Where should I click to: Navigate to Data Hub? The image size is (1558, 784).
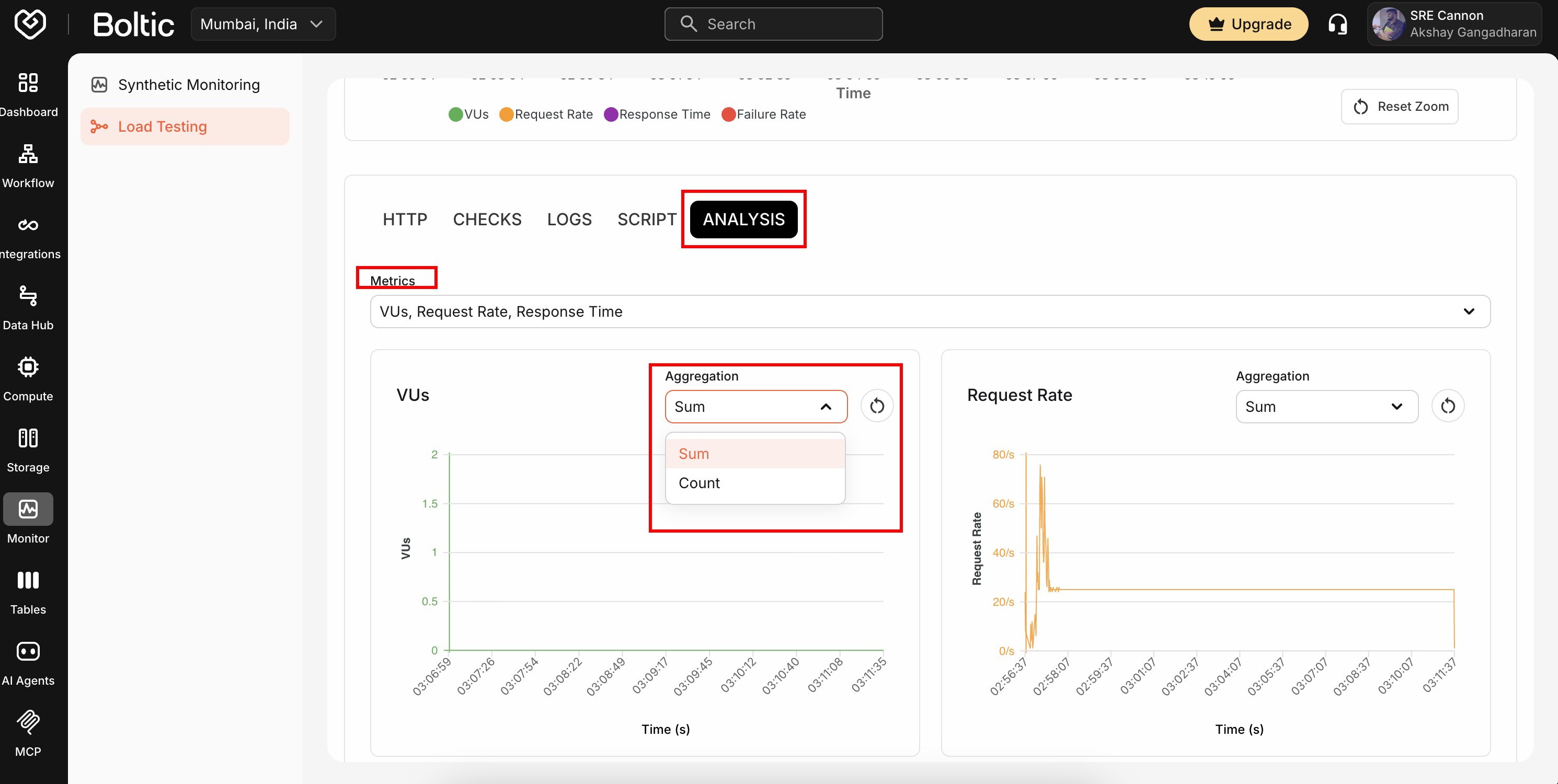(x=28, y=305)
